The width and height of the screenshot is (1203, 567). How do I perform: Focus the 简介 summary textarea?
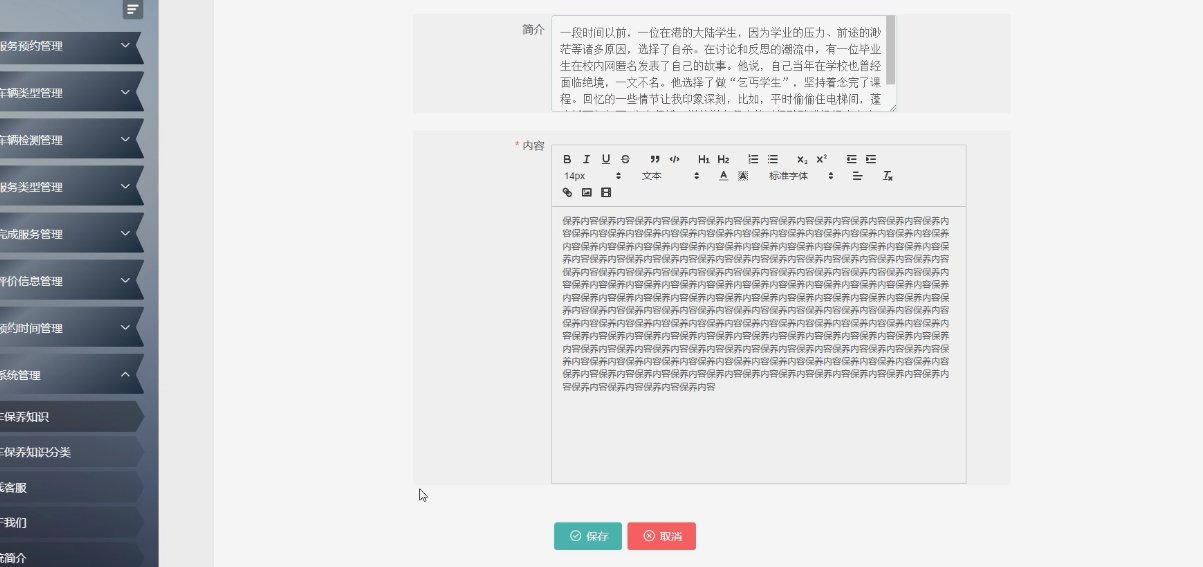pos(724,64)
